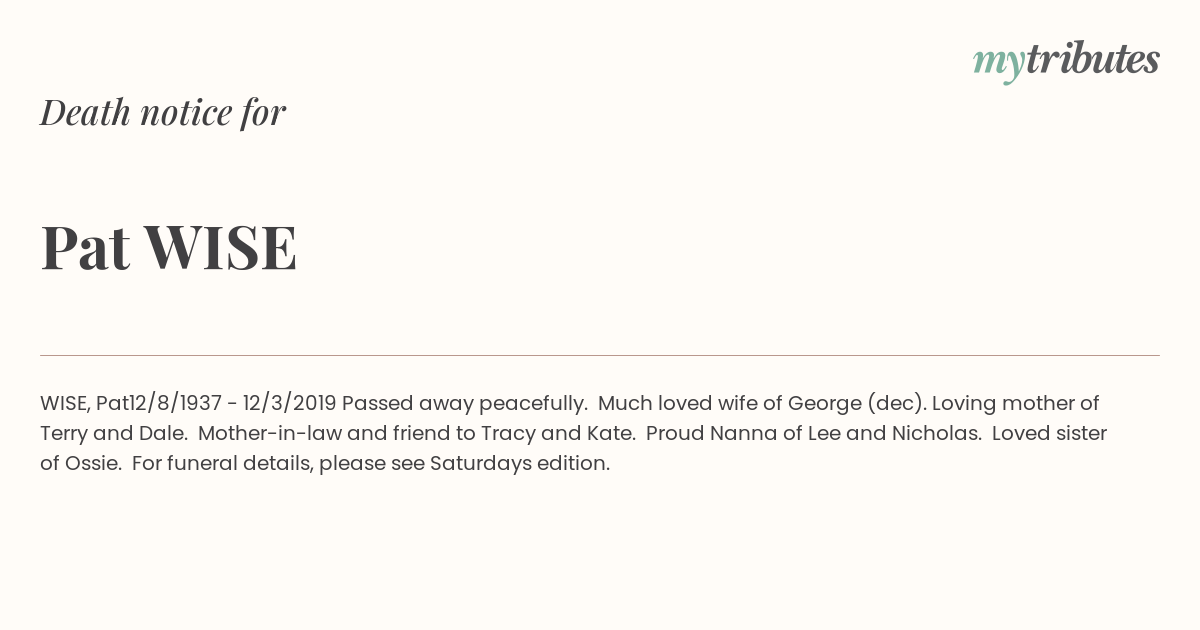This screenshot has width=1200, height=630.
Task: Click the names 'Terry and Dale'
Action: click(x=113, y=434)
